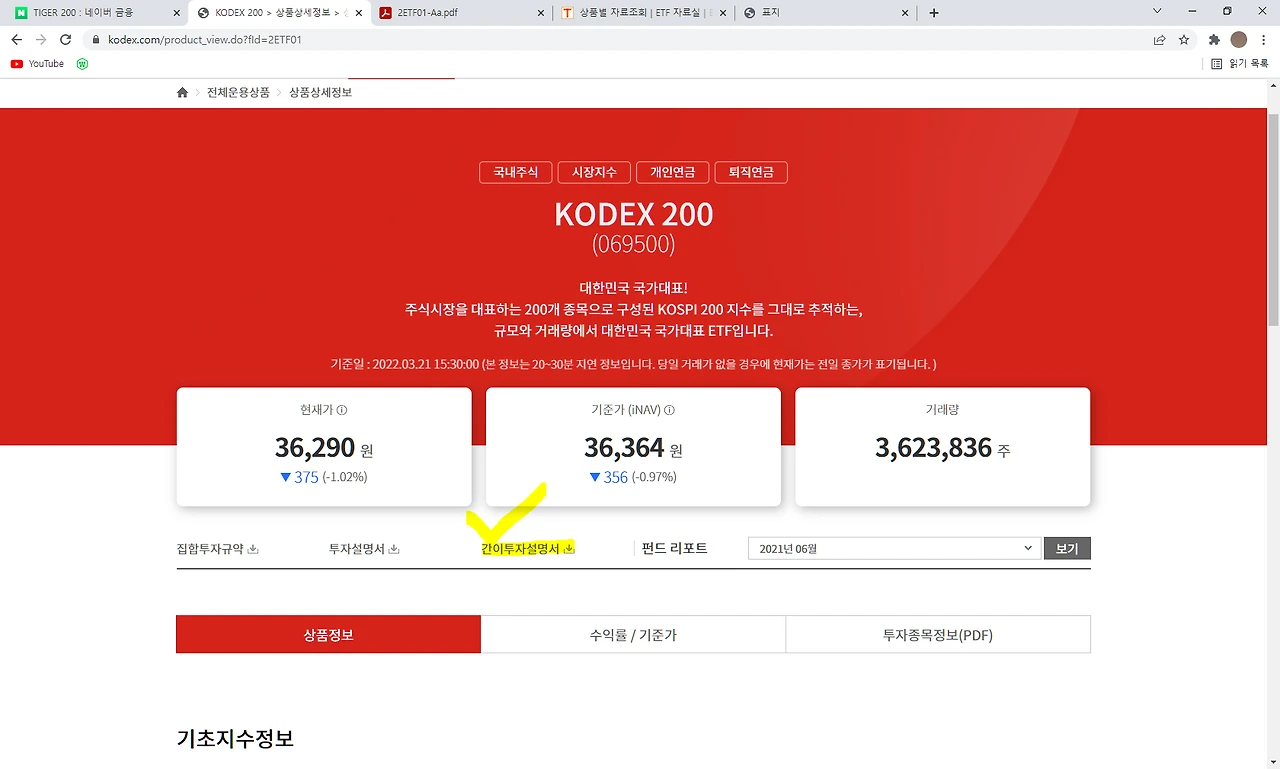This screenshot has height=769, width=1280.
Task: Switch to the 상품정보 tab
Action: click(x=329, y=634)
